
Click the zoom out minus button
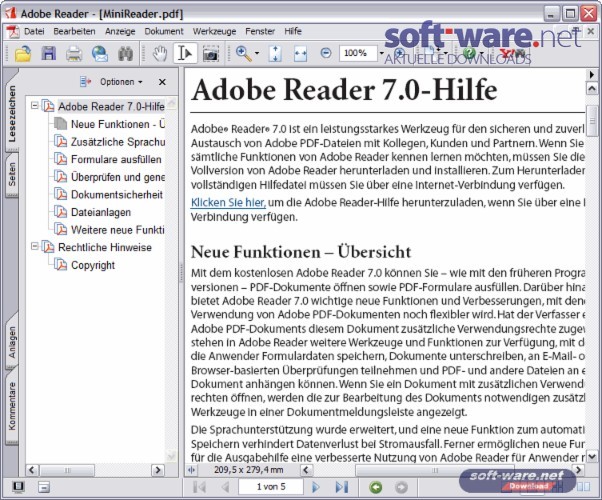tap(326, 53)
